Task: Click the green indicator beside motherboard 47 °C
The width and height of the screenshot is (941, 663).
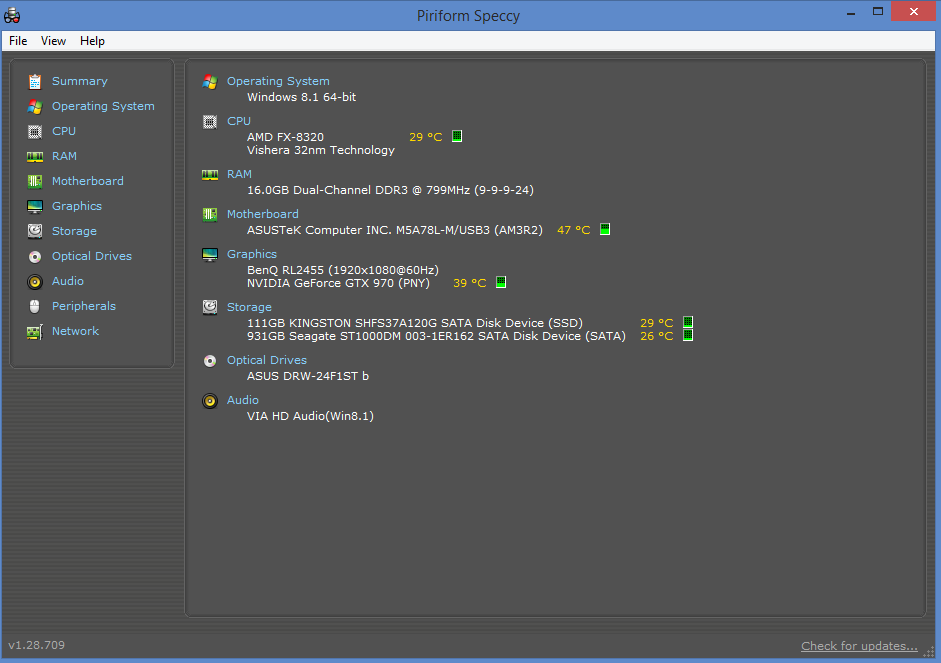Action: click(605, 229)
